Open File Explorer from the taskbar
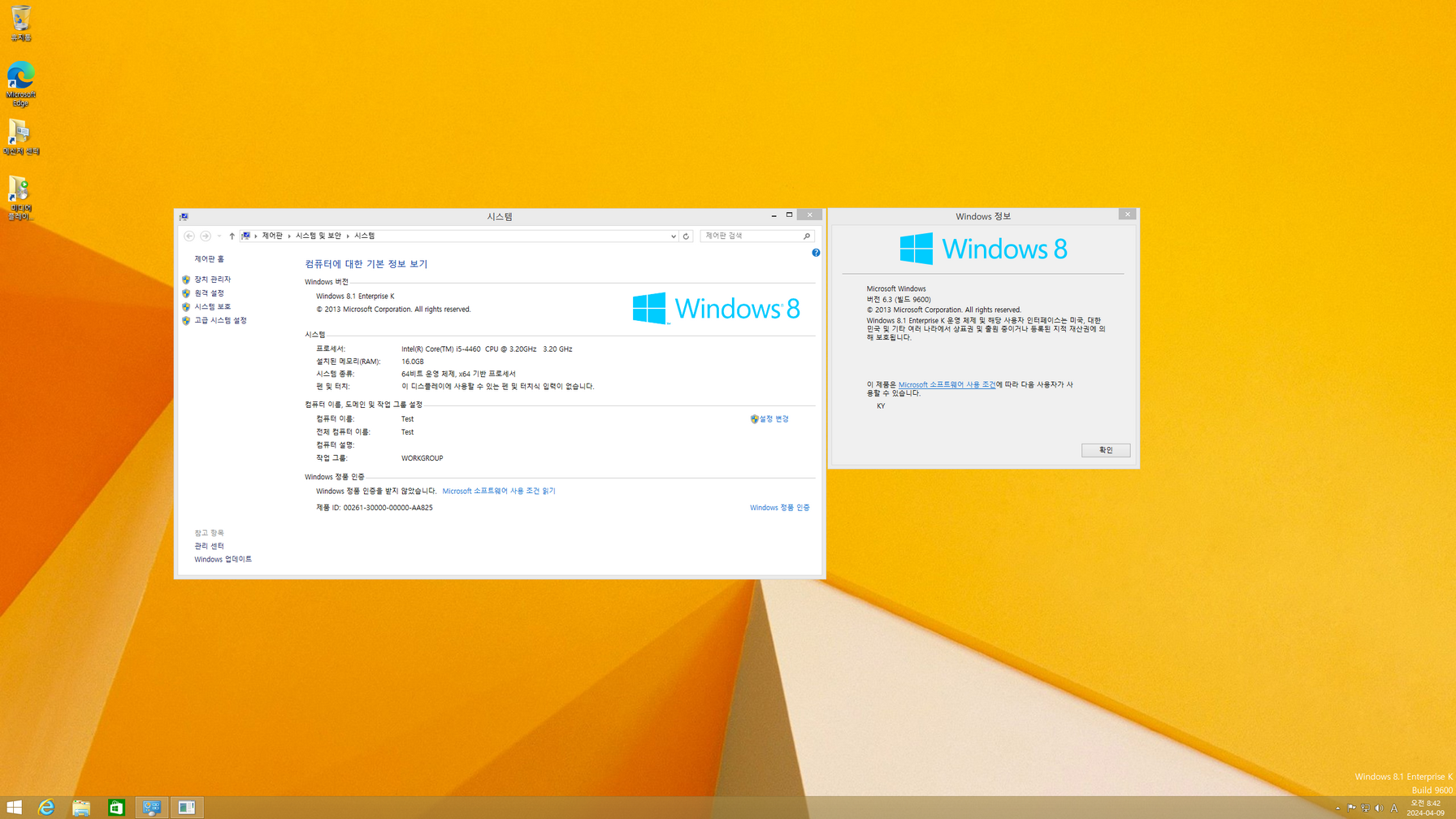This screenshot has width=1456, height=819. [x=81, y=808]
